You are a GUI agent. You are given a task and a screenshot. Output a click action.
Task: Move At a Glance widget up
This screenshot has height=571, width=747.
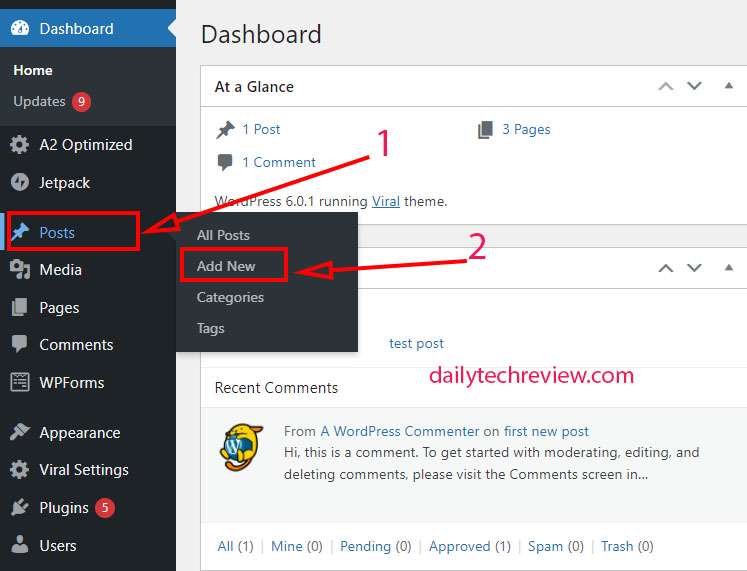(666, 86)
